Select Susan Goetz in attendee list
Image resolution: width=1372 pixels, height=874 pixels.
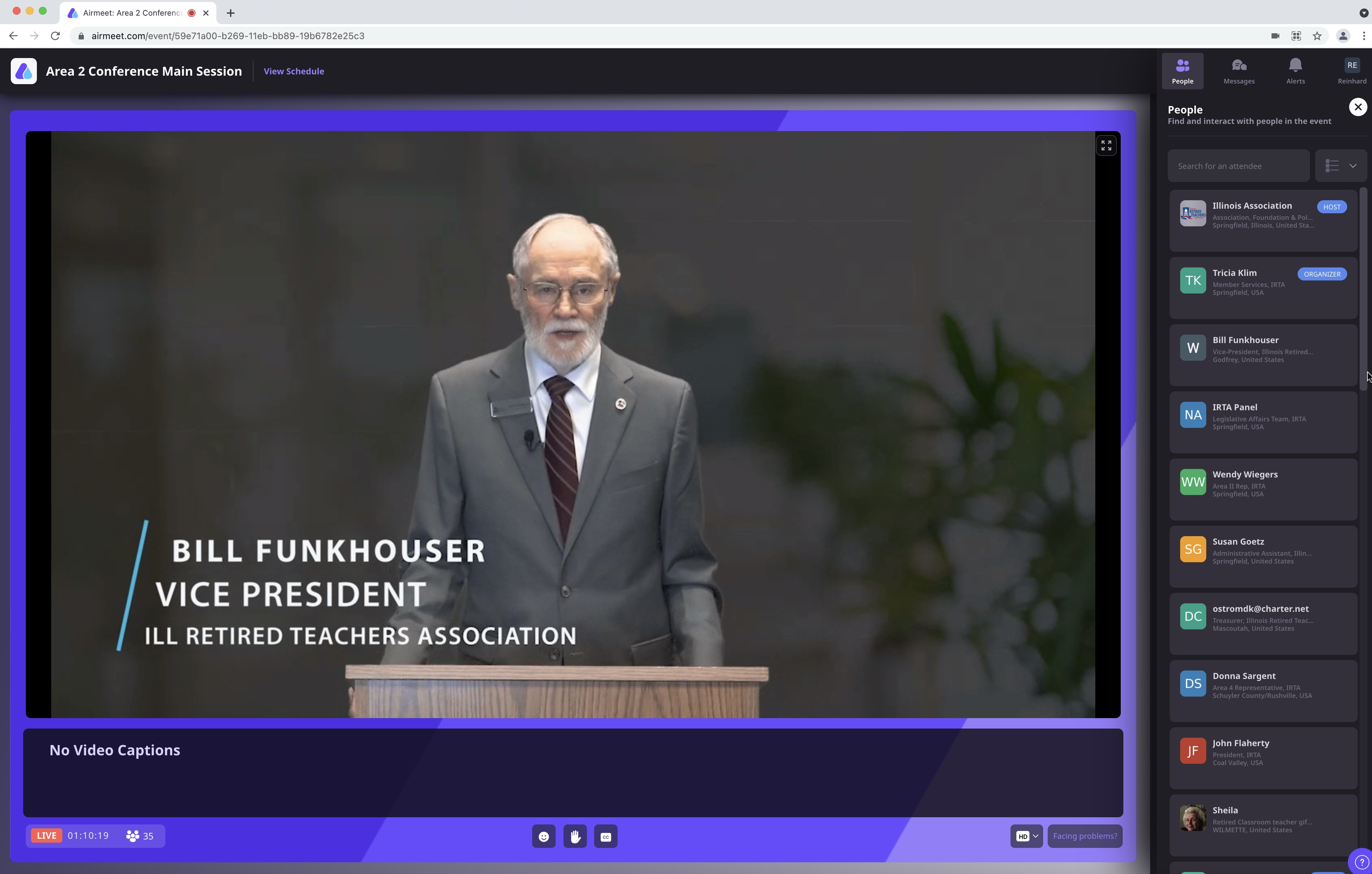(1263, 557)
